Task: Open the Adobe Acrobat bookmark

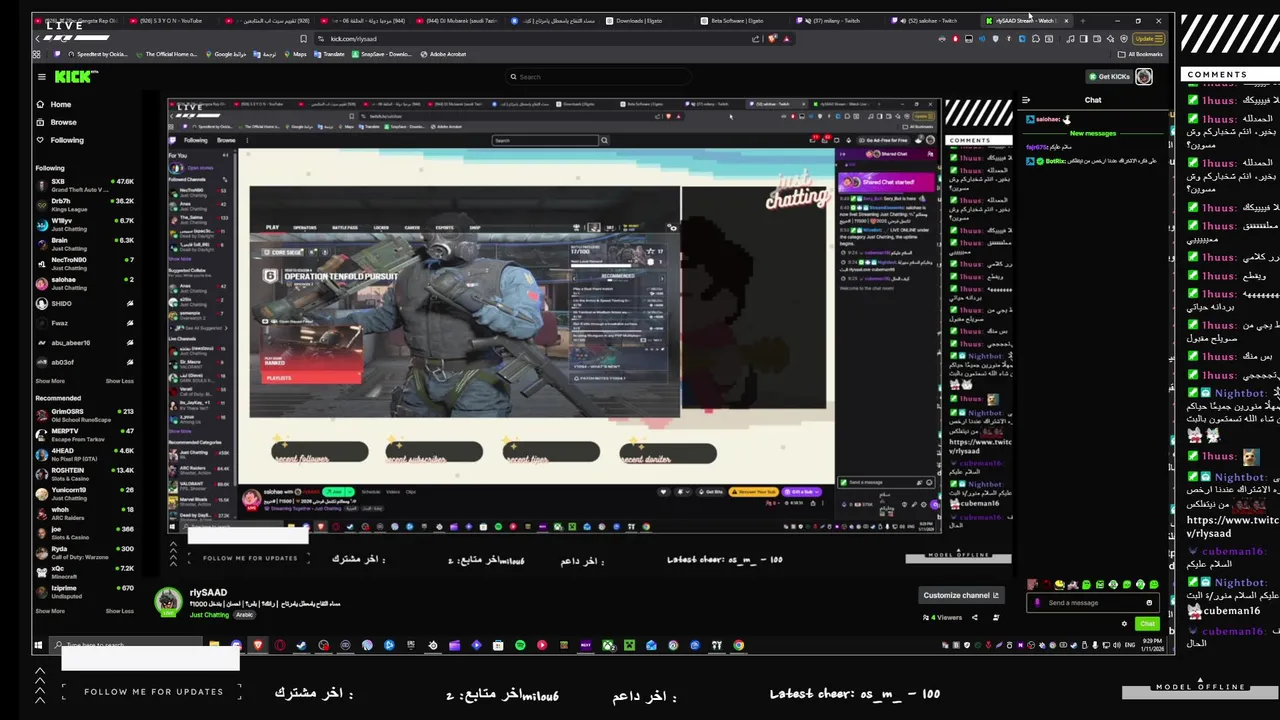Action: (x=444, y=54)
